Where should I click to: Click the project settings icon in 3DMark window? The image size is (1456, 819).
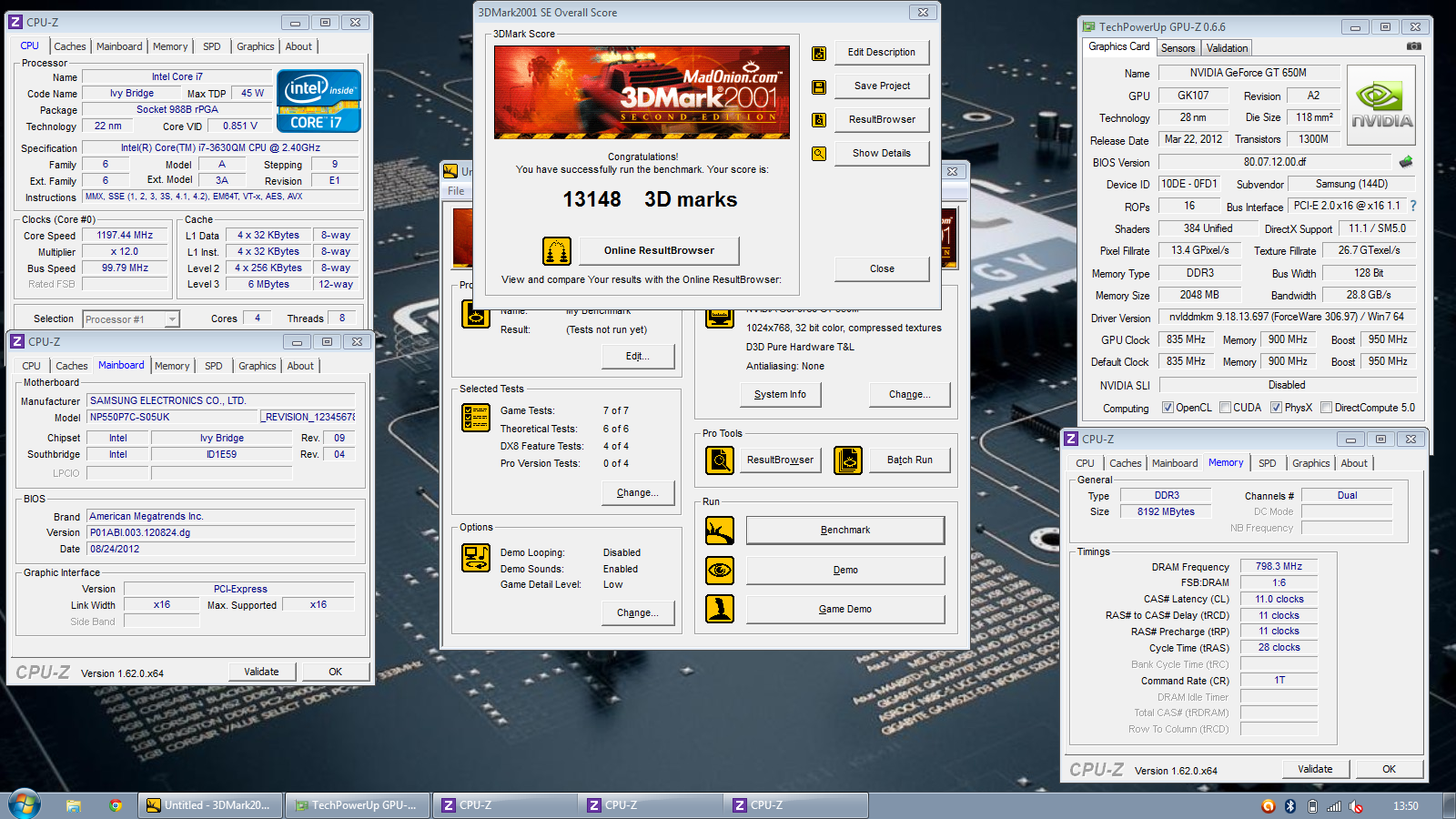[476, 315]
